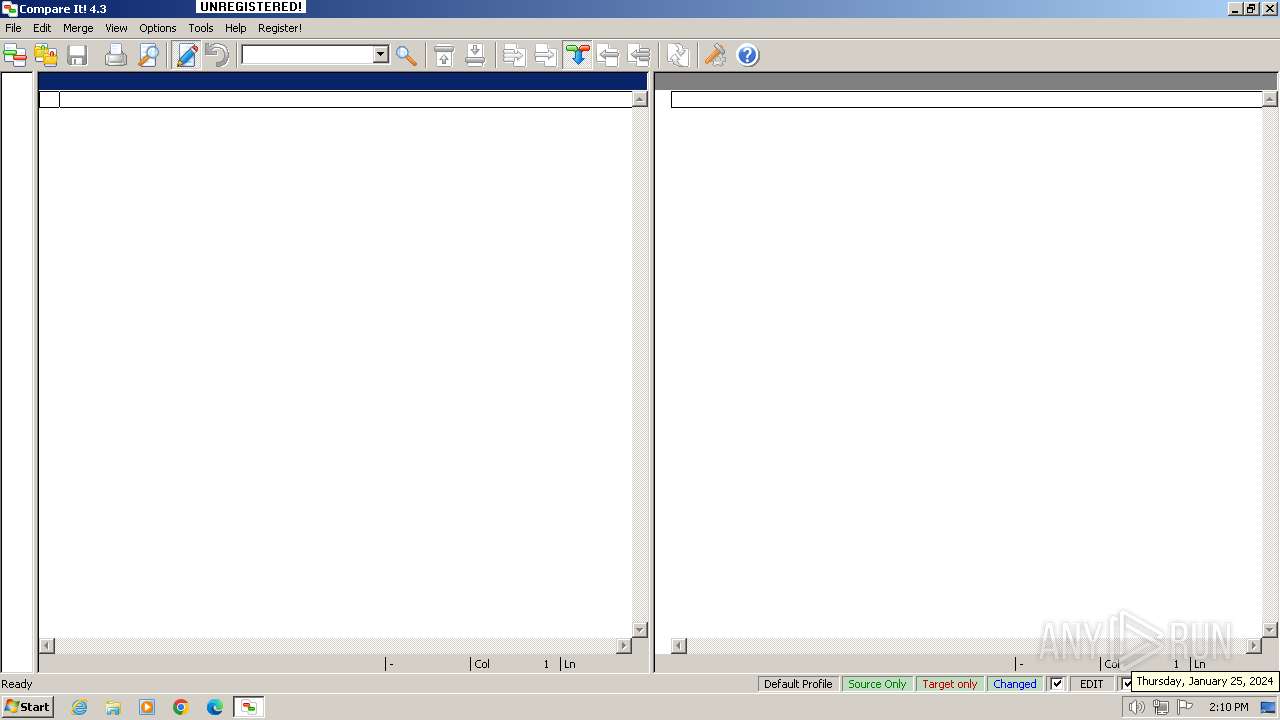Toggle checkbox left of EDIT label
The image size is (1280, 720).
[1057, 684]
